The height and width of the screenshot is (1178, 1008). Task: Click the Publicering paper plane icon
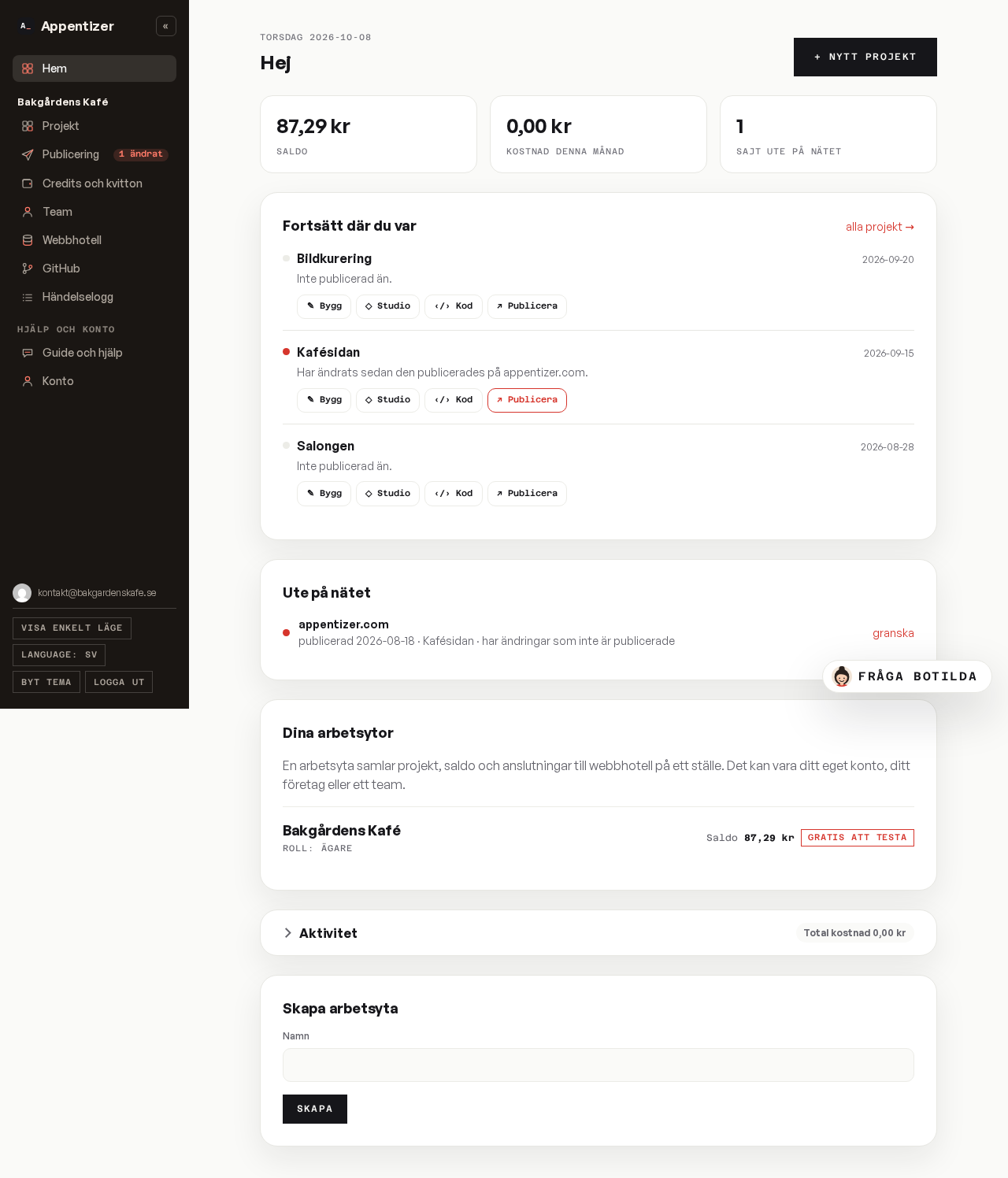[x=28, y=154]
